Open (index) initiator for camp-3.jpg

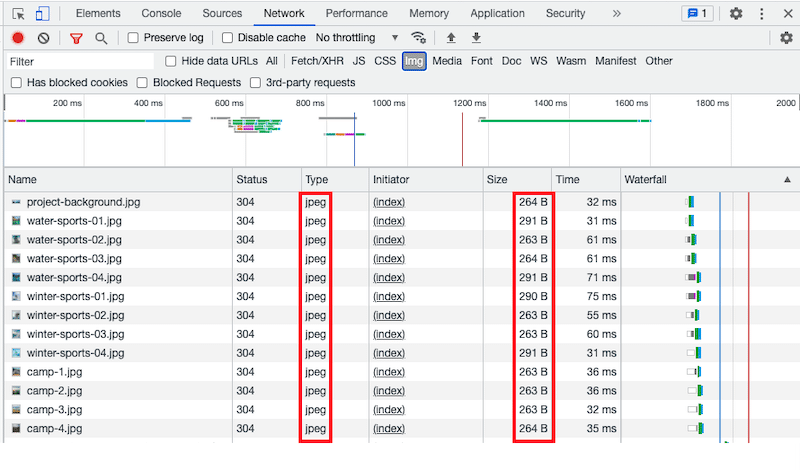(x=389, y=410)
